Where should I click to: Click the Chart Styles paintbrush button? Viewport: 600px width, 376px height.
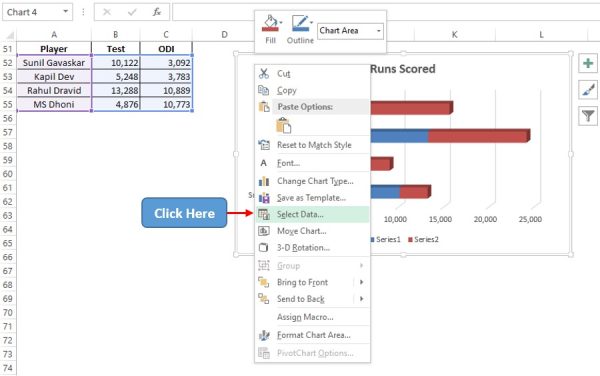[588, 90]
